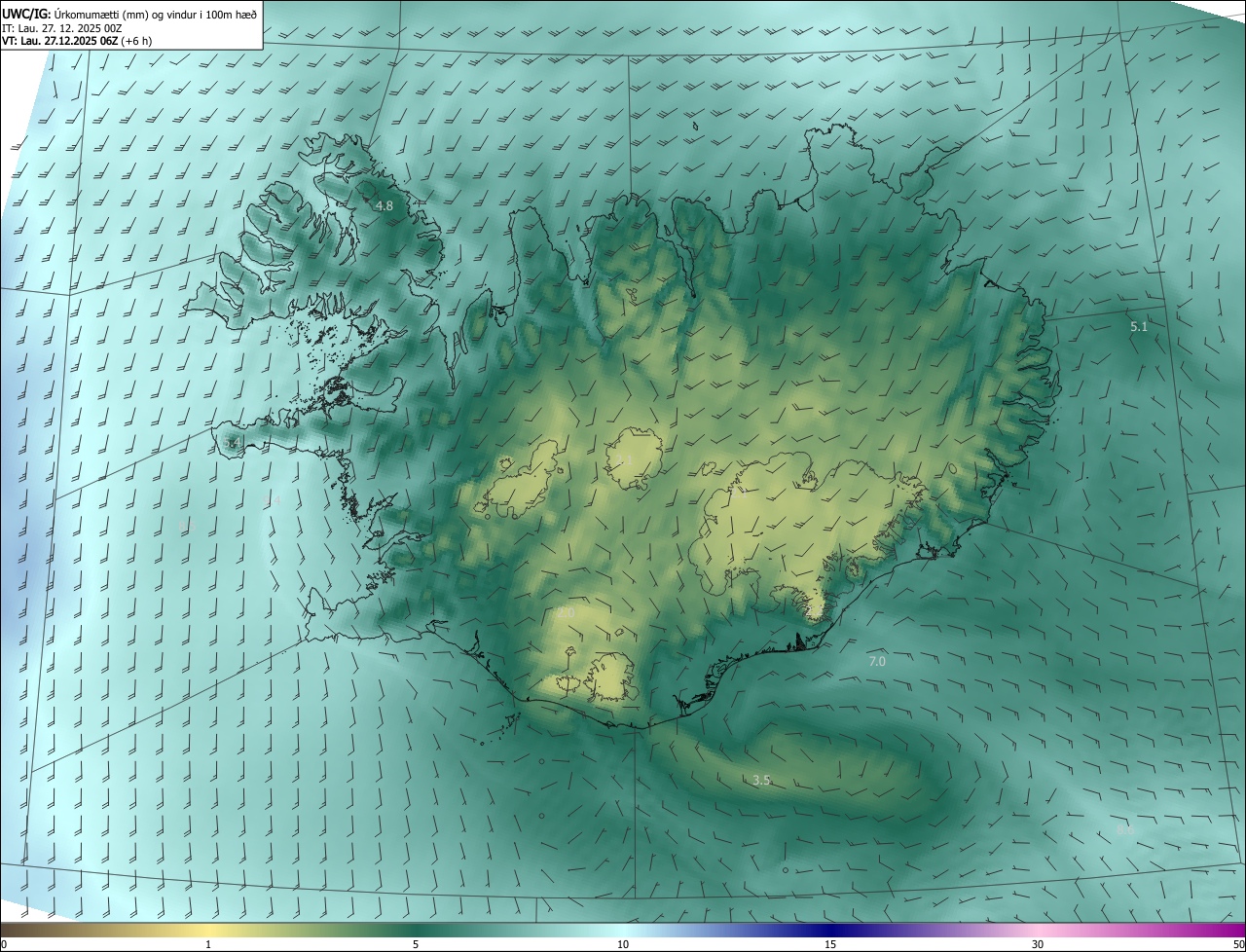Viewport: 1246px width, 952px height.
Task: Click the 5.4 value on Snæfellsnes peninsula
Action: (231, 444)
